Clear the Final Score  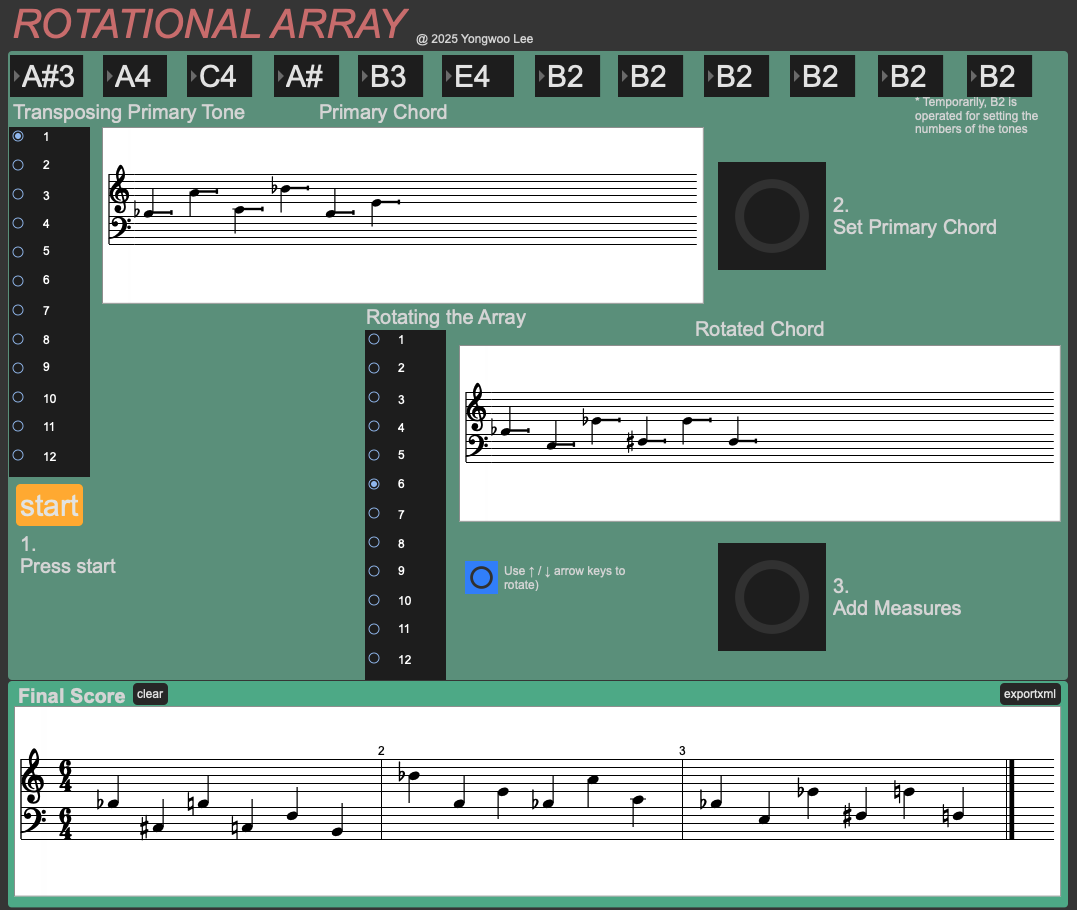click(x=150, y=694)
